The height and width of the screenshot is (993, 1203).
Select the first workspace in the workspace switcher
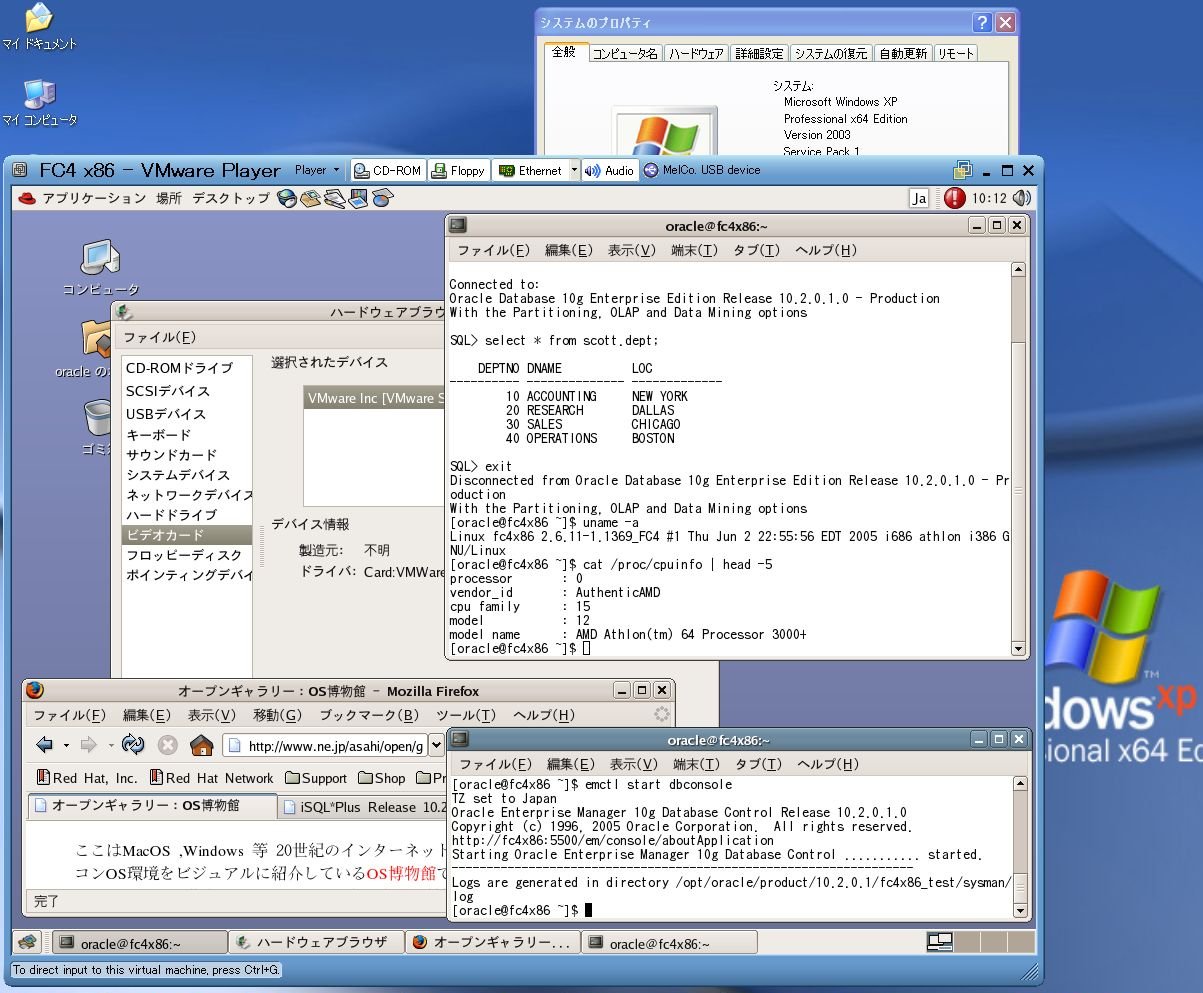point(938,942)
